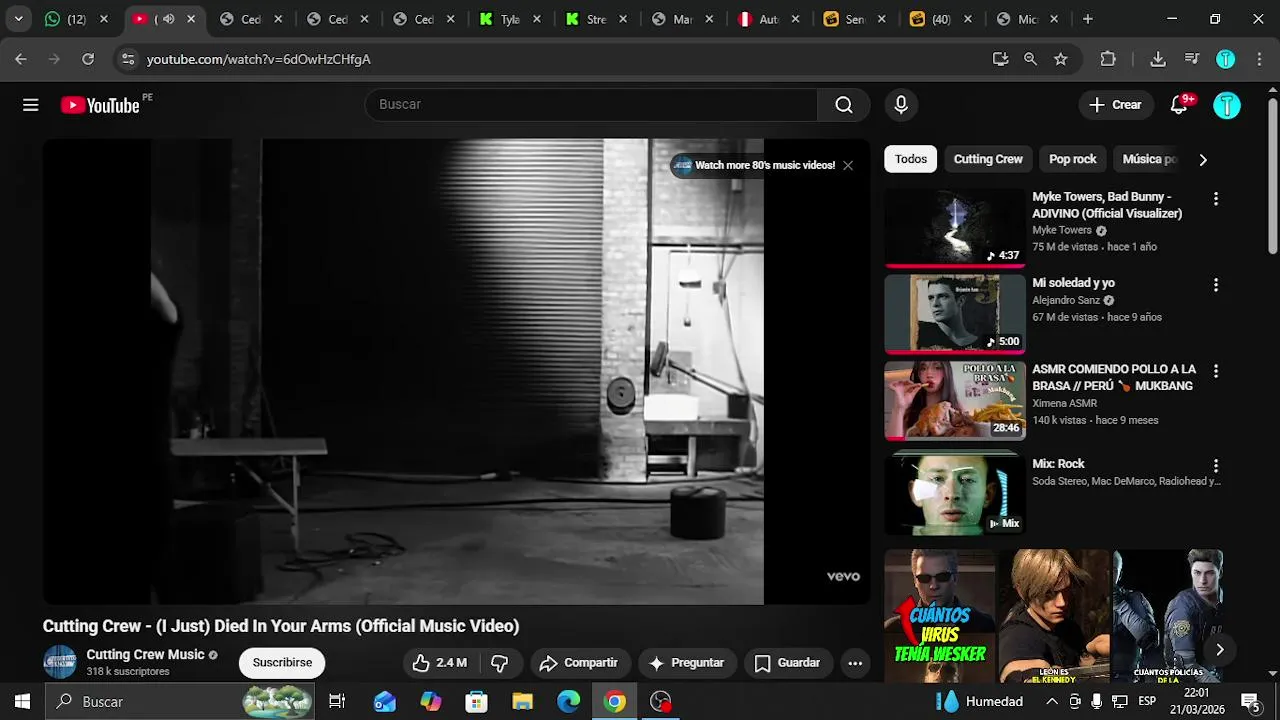Image resolution: width=1280 pixels, height=720 pixels.
Task: Click the zoom magnifier in address bar
Action: [x=1031, y=59]
